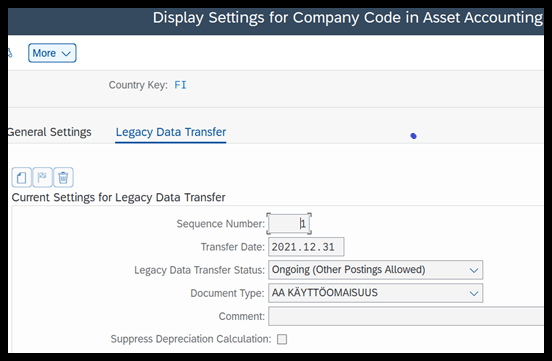Image resolution: width=552 pixels, height=361 pixels.
Task: Click the create new entry document icon
Action: tap(21, 177)
